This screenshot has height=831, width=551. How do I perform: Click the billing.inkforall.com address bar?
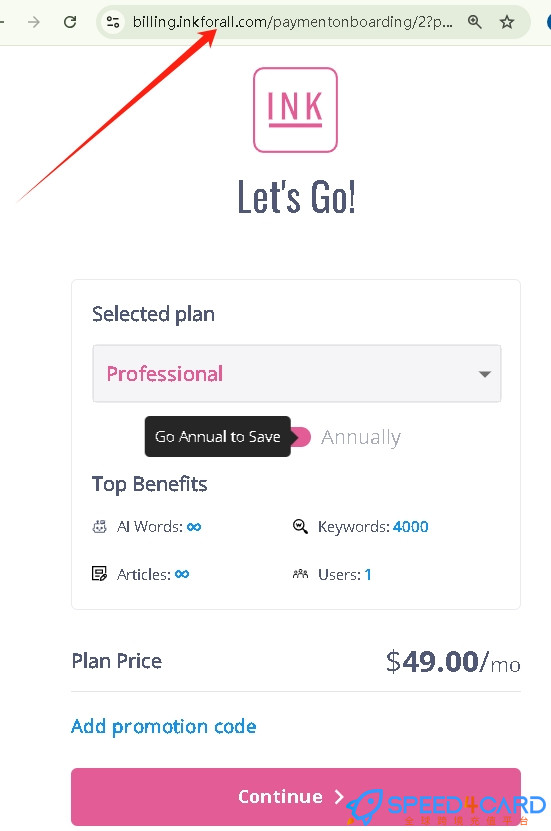pyautogui.click(x=292, y=22)
